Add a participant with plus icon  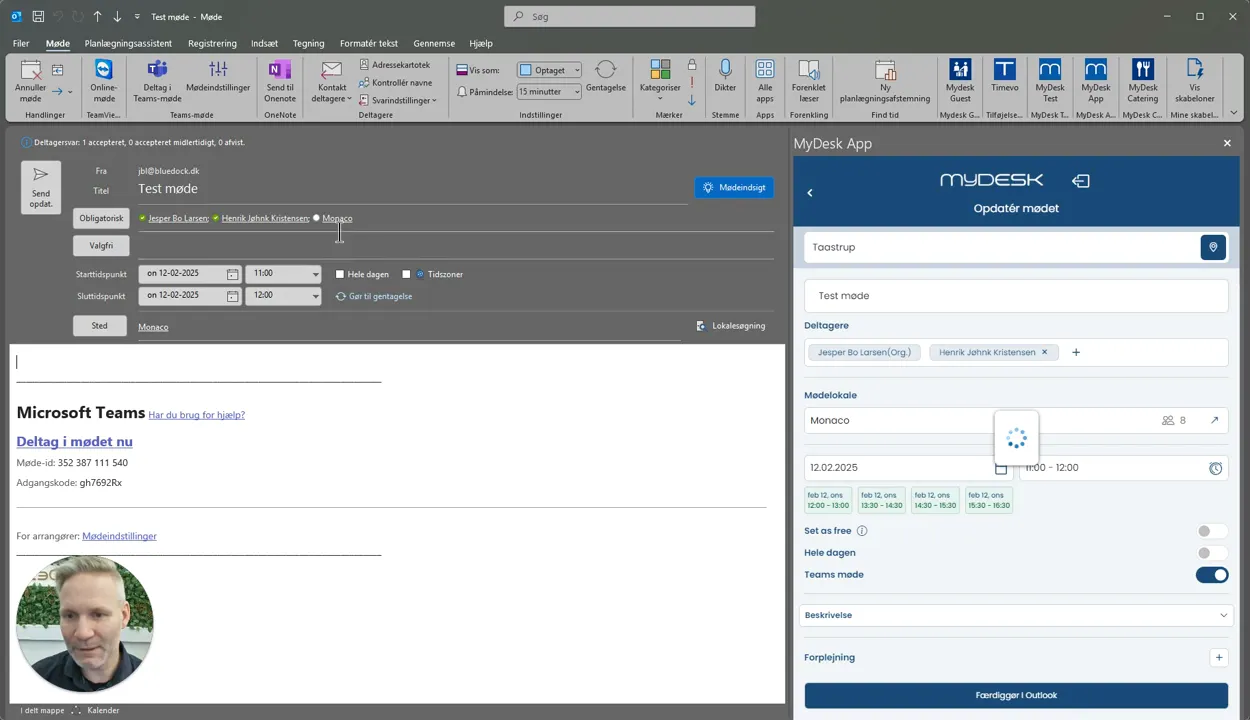pos(1076,352)
